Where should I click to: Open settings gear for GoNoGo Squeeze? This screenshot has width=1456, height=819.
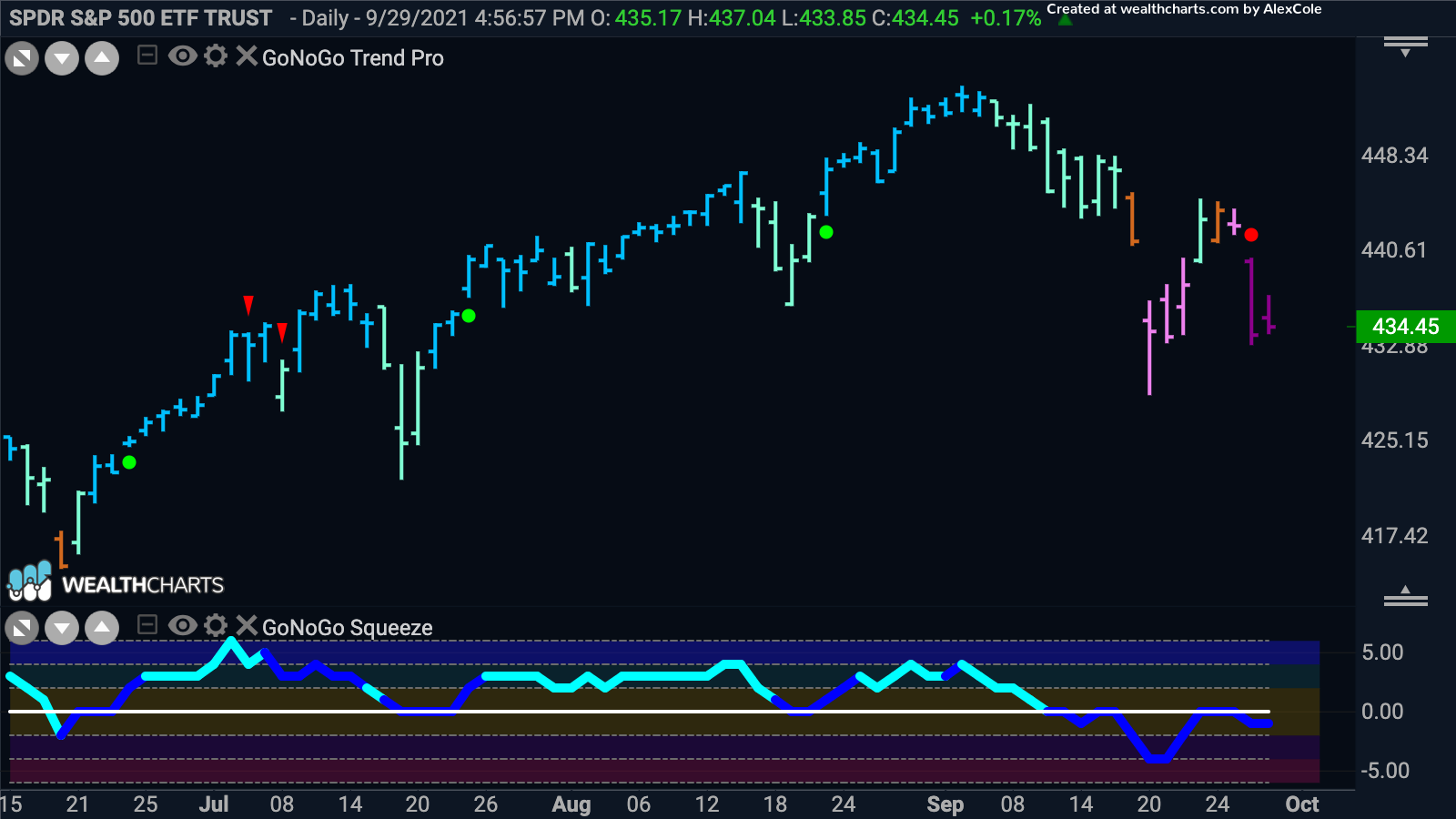tap(216, 625)
